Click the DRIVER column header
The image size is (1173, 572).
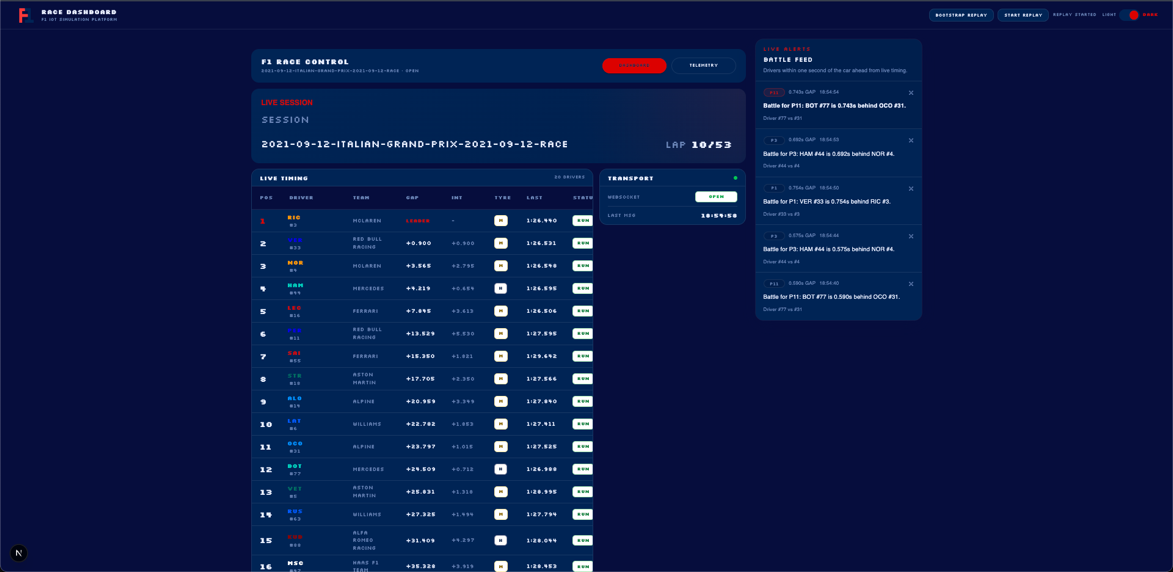[301, 198]
